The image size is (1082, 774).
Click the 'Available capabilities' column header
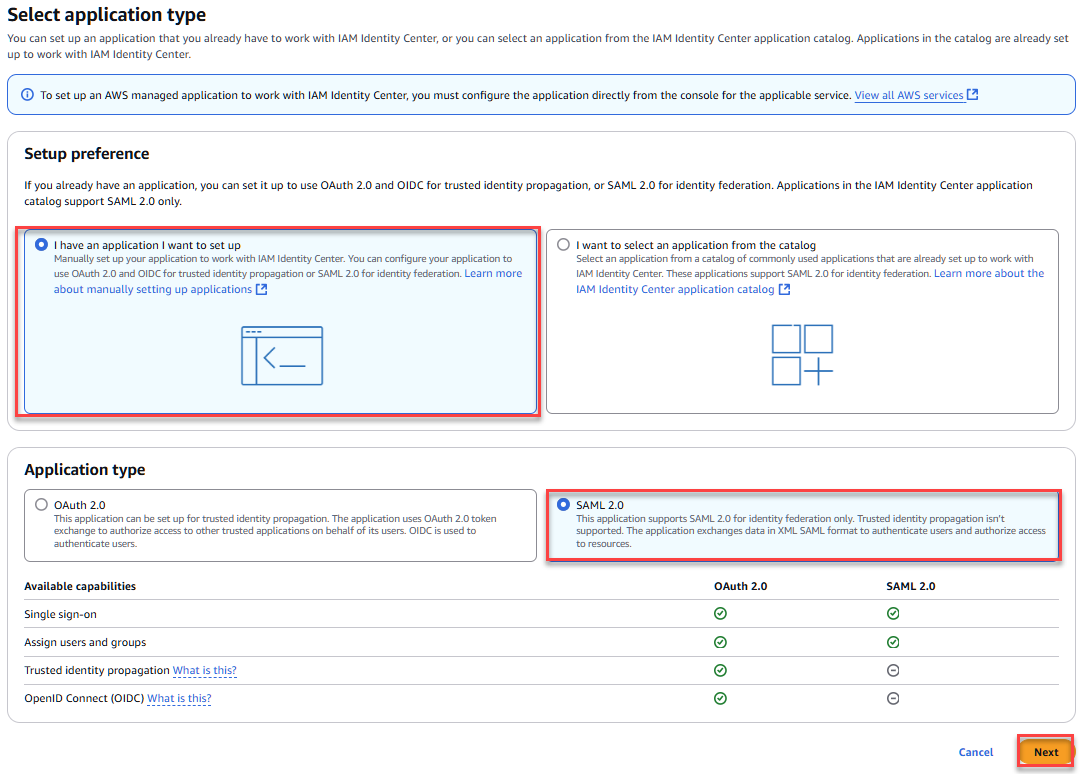(80, 586)
